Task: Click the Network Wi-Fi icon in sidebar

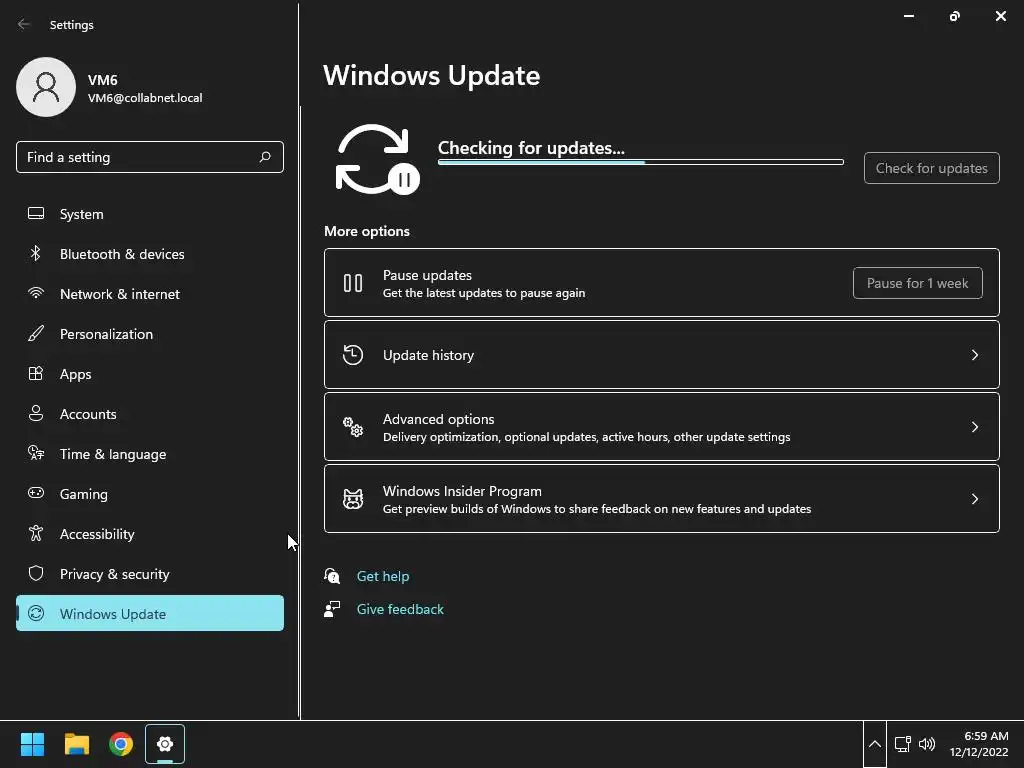Action: [36, 293]
